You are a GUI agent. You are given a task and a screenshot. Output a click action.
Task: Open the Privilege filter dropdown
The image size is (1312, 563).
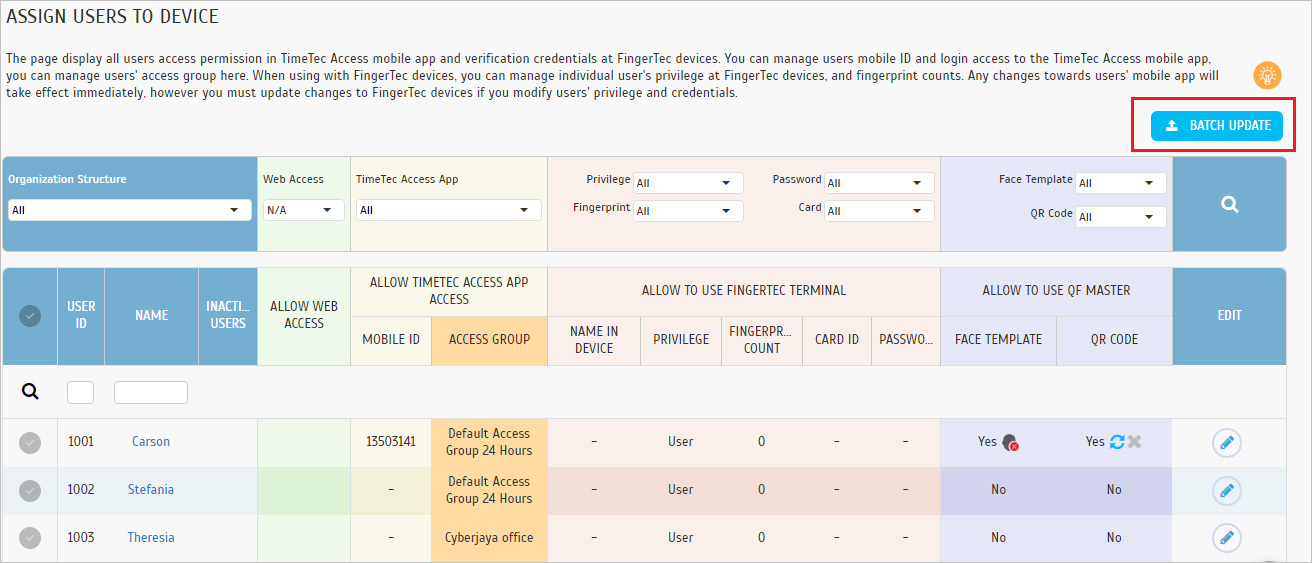[689, 183]
